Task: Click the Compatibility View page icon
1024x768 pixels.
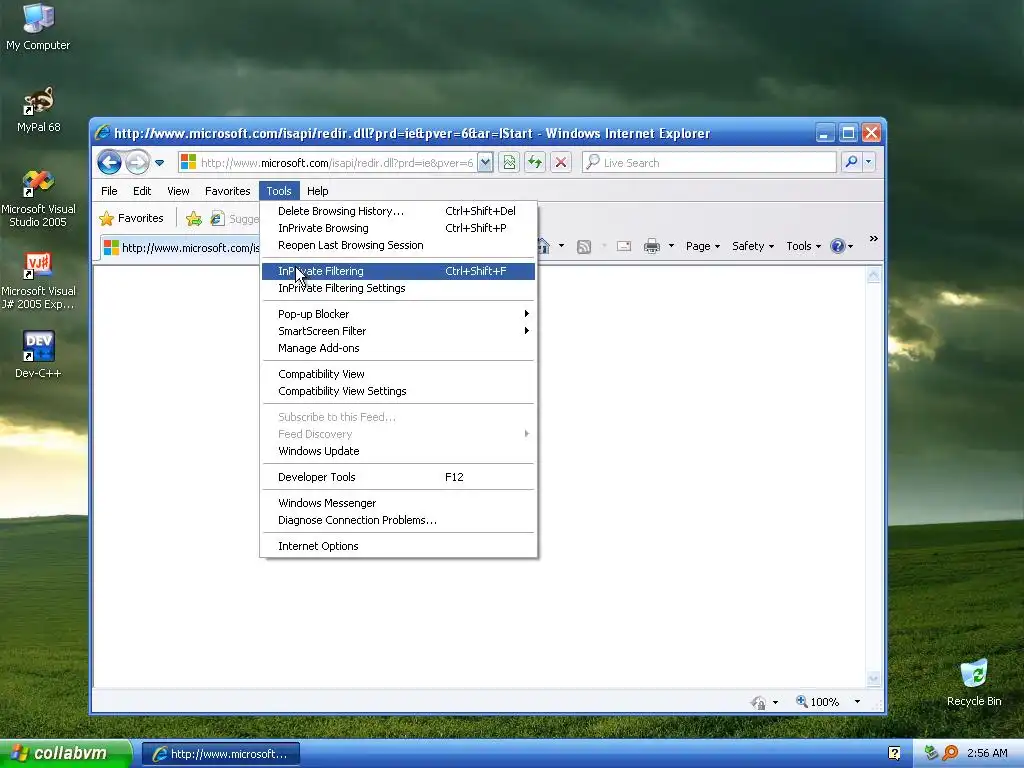Action: pyautogui.click(x=509, y=162)
